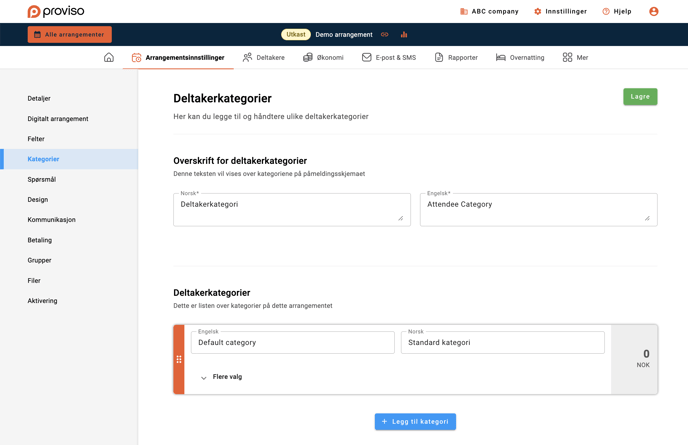Open ABC company selector
688x445 pixels.
[x=489, y=11]
